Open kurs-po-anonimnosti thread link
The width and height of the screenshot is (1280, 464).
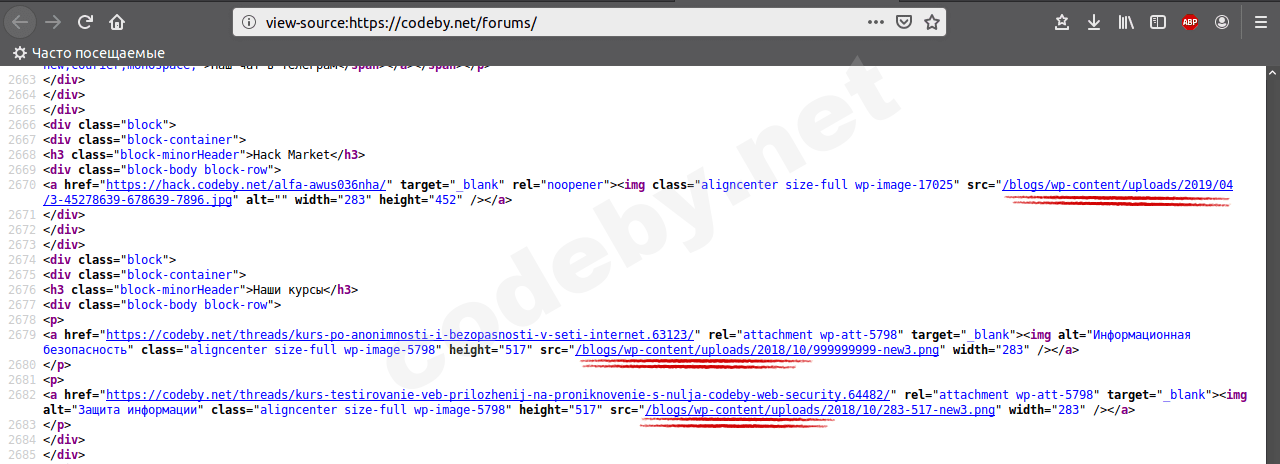pos(402,335)
